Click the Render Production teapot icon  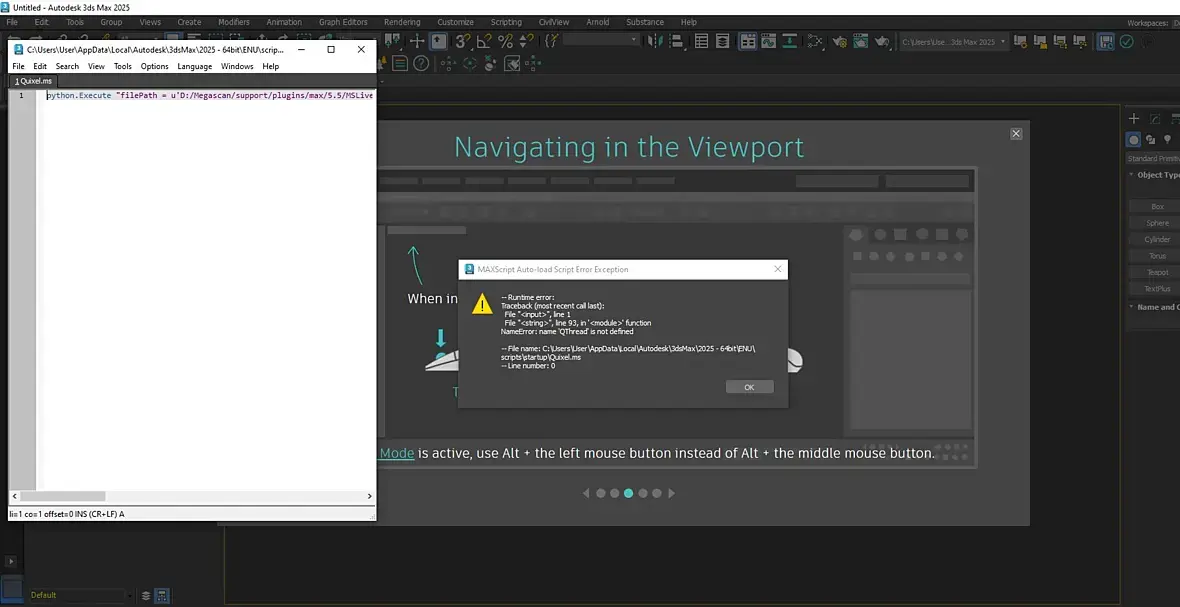882,41
